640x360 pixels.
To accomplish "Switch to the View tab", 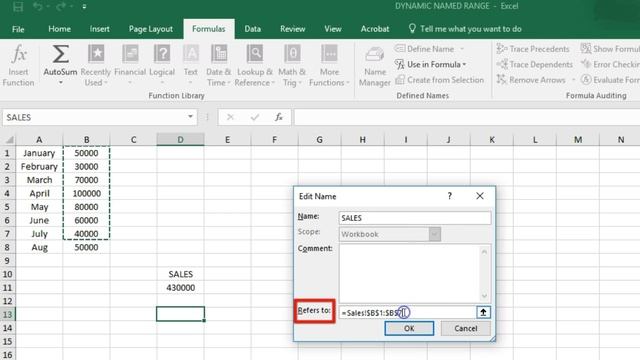I will pyautogui.click(x=333, y=29).
